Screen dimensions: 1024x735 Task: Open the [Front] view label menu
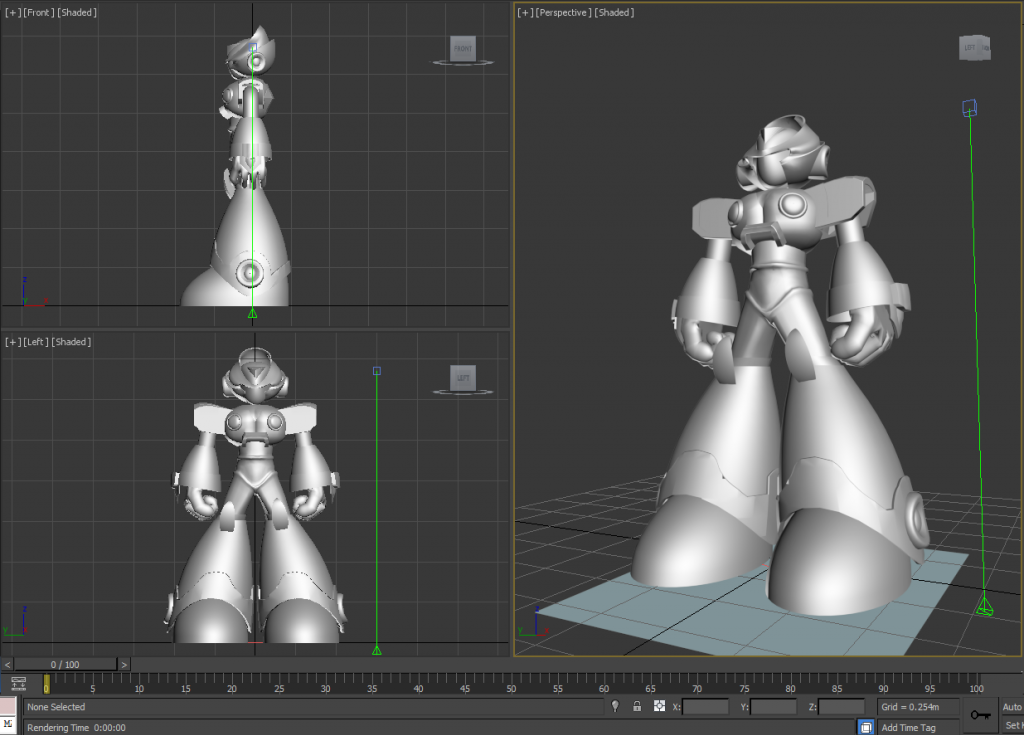point(39,12)
